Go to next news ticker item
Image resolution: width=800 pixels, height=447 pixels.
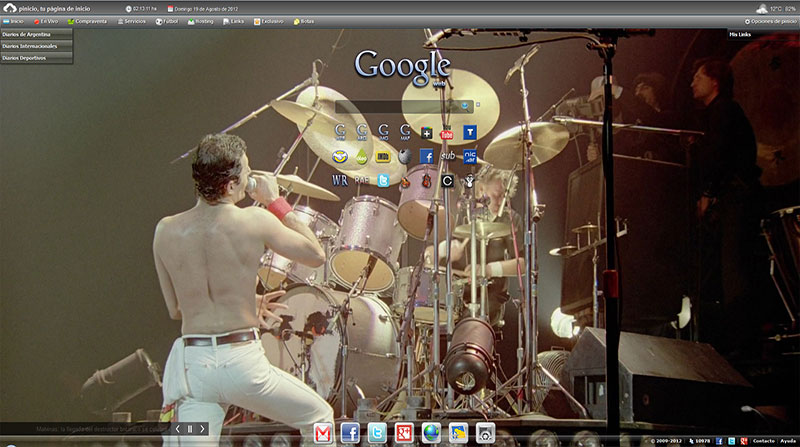coord(203,428)
